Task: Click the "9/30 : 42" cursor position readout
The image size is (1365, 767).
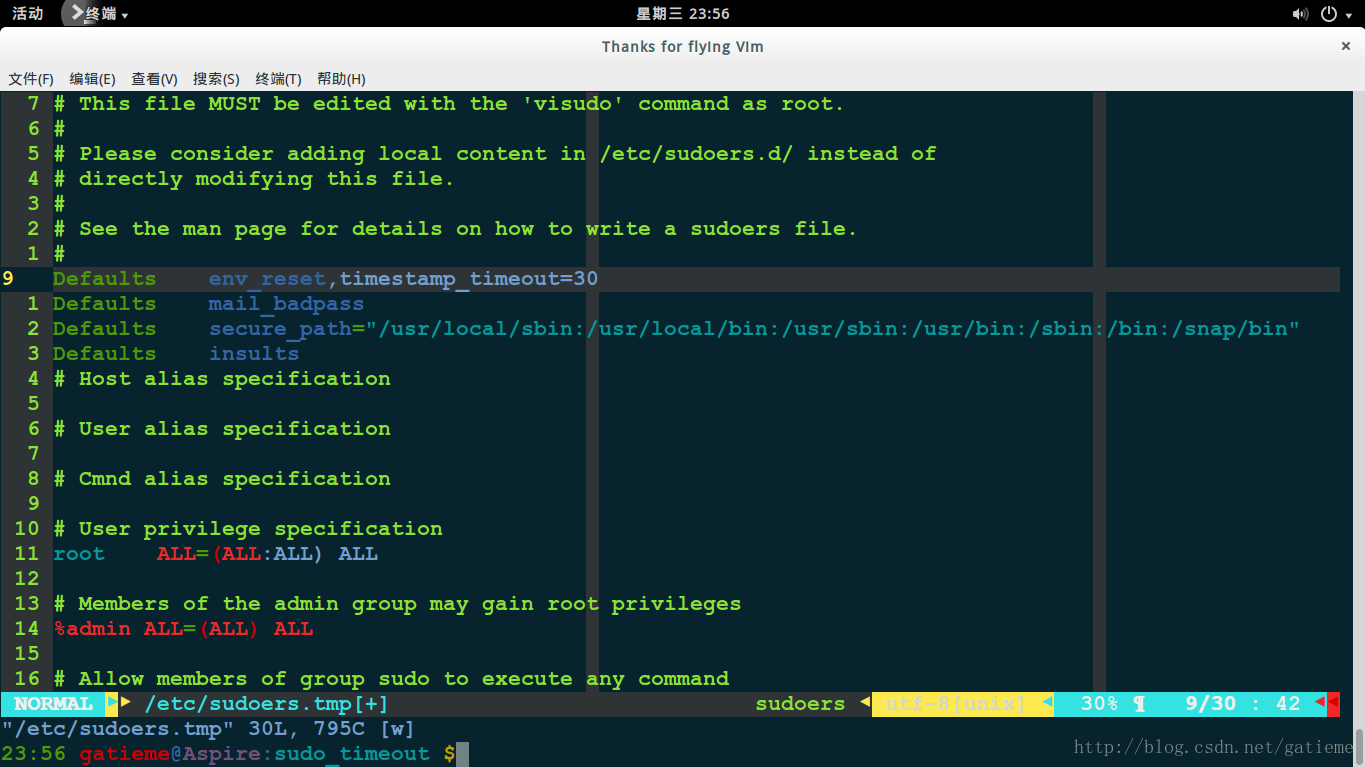Action: [1243, 704]
